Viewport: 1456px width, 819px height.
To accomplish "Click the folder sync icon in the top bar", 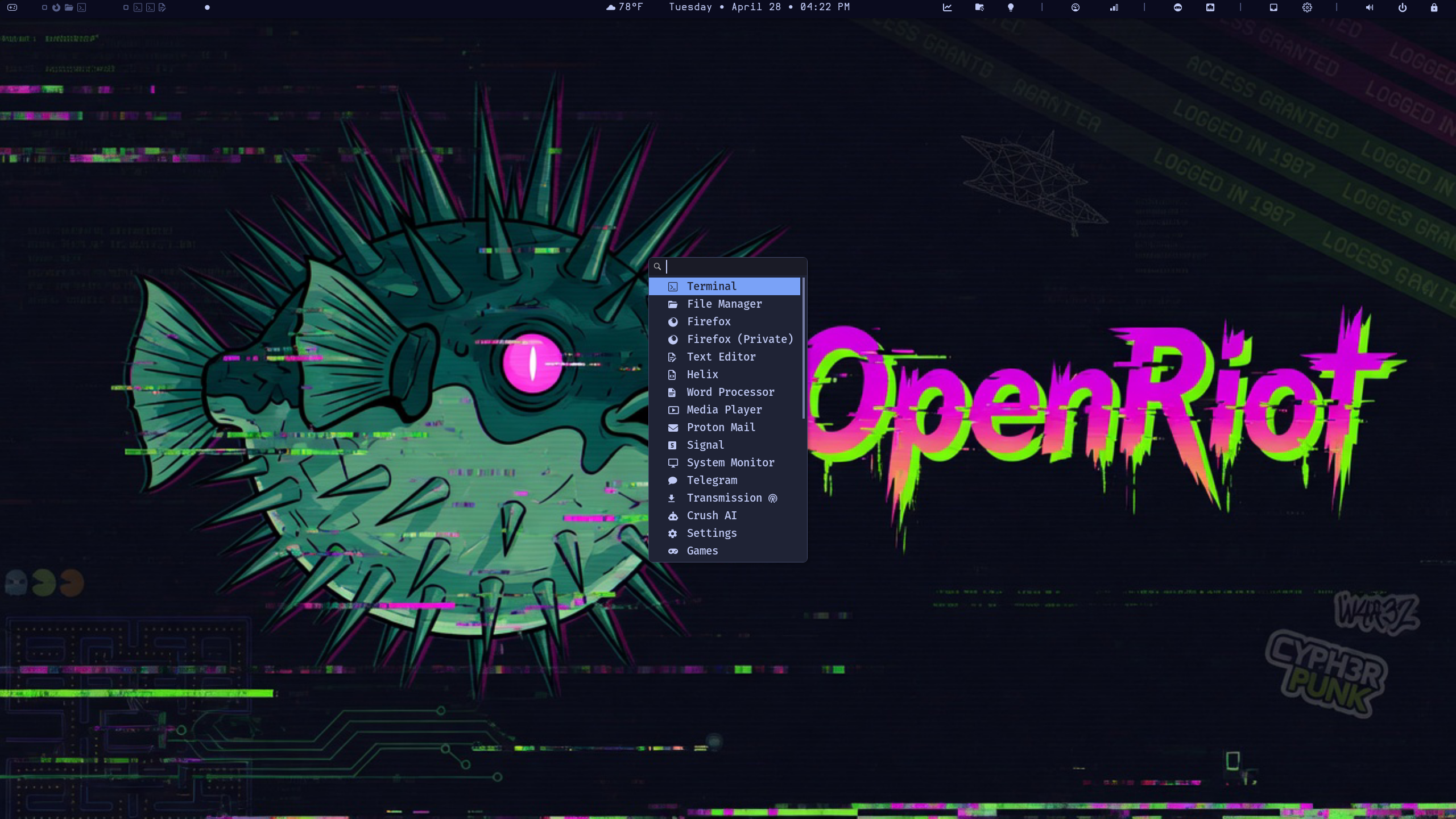I will click(979, 7).
